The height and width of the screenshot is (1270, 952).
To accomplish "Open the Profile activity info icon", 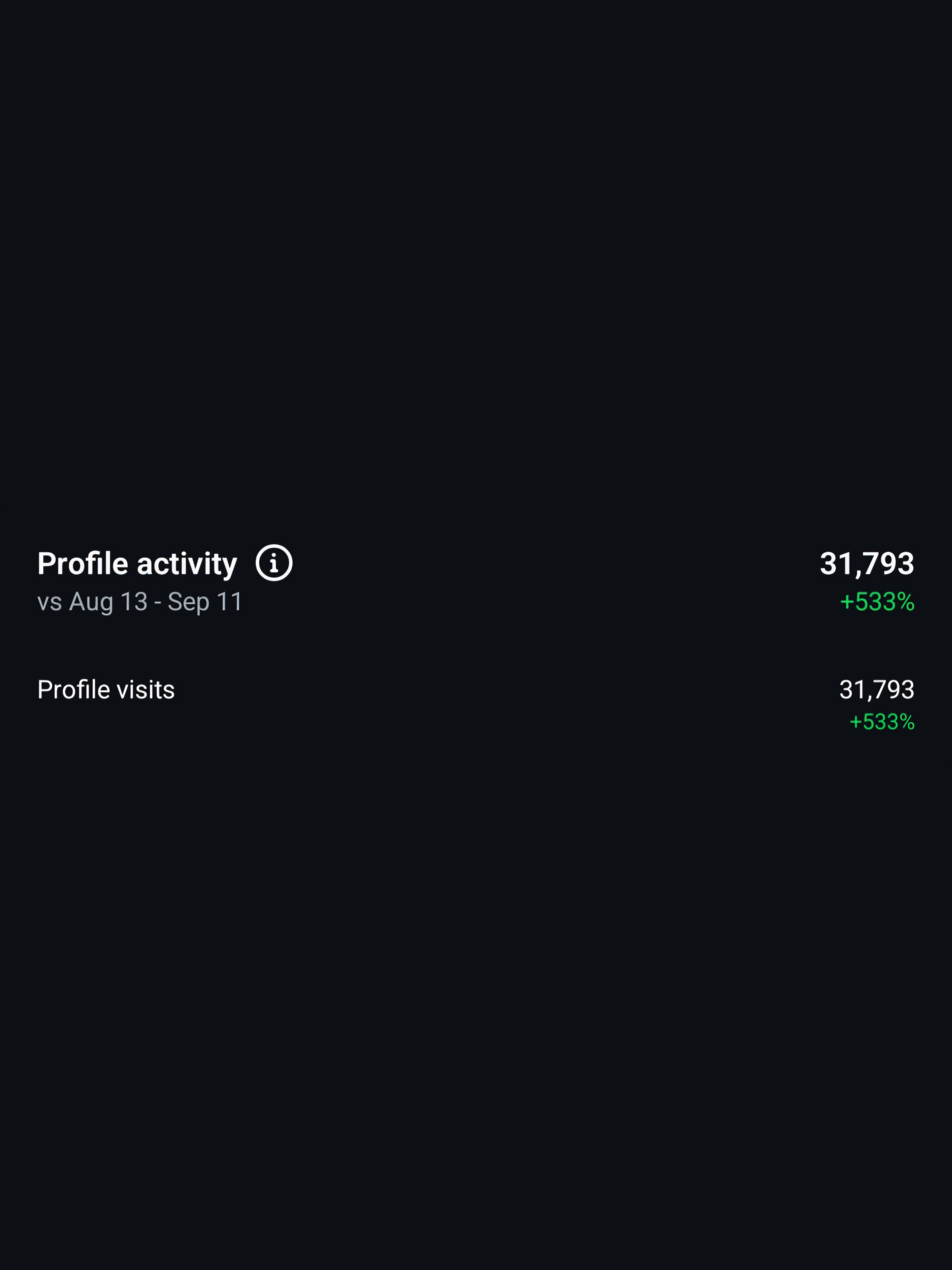I will [x=274, y=563].
